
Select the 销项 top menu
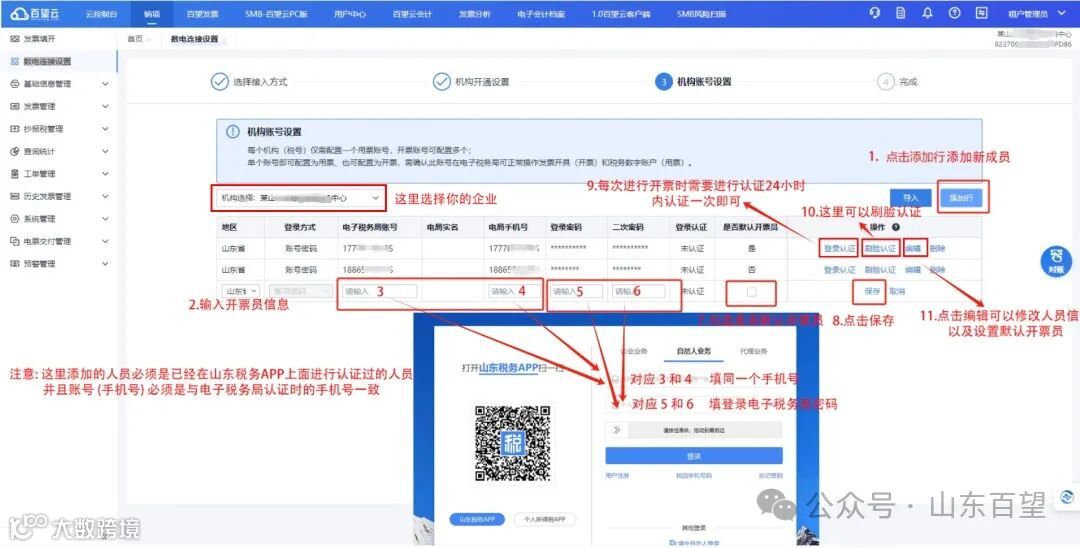click(152, 14)
